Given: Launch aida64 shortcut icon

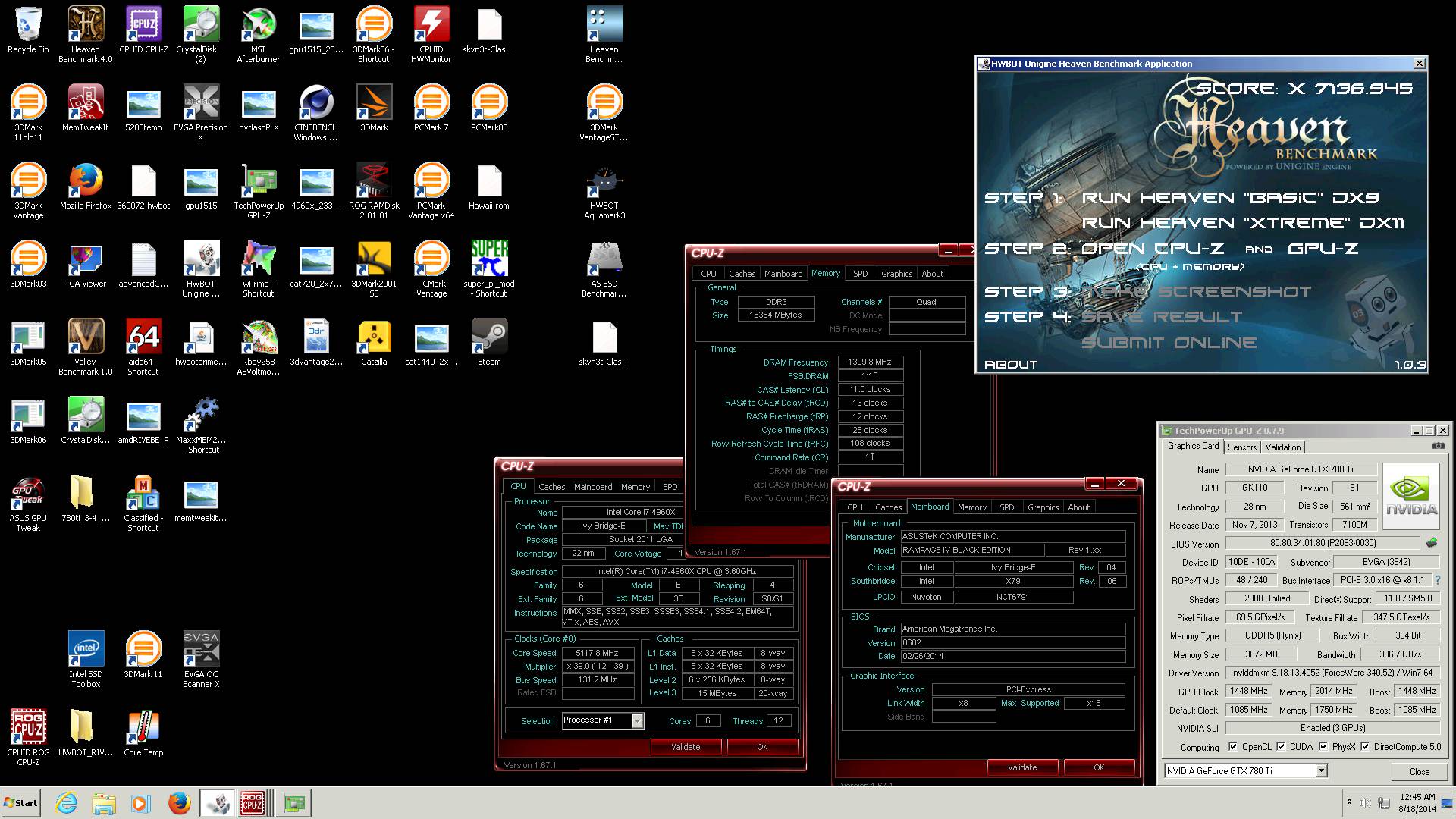Looking at the screenshot, I should click(143, 347).
